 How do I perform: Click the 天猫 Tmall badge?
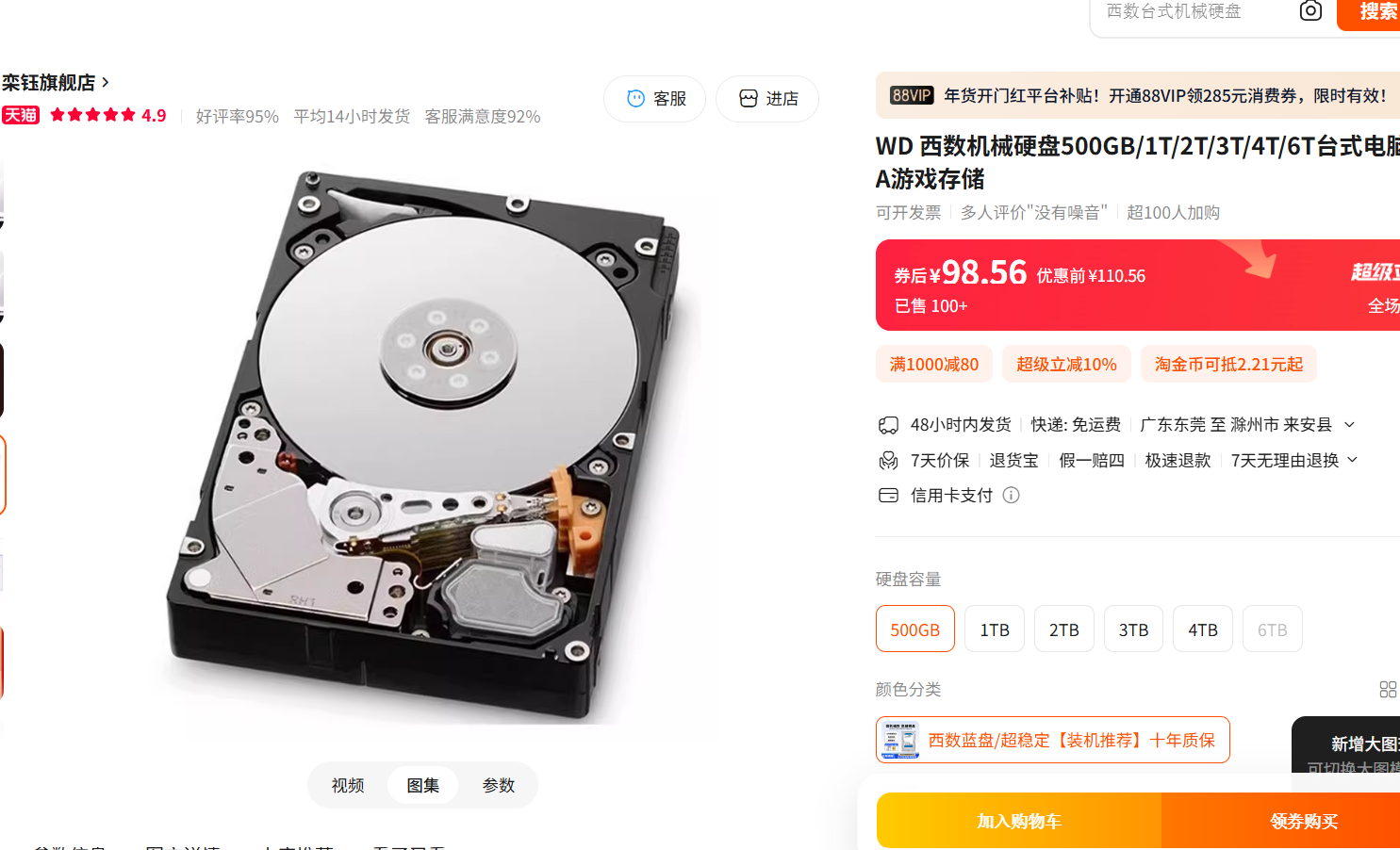tap(21, 115)
